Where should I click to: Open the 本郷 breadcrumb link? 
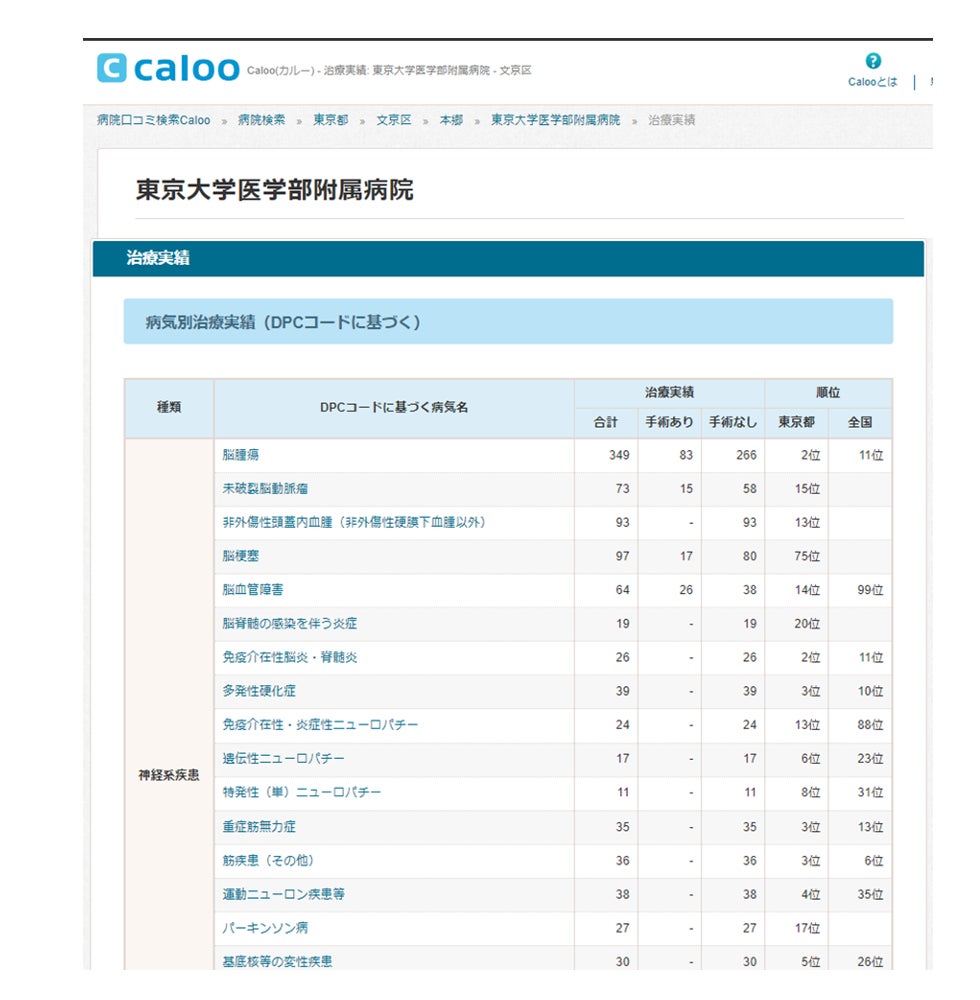[451, 120]
